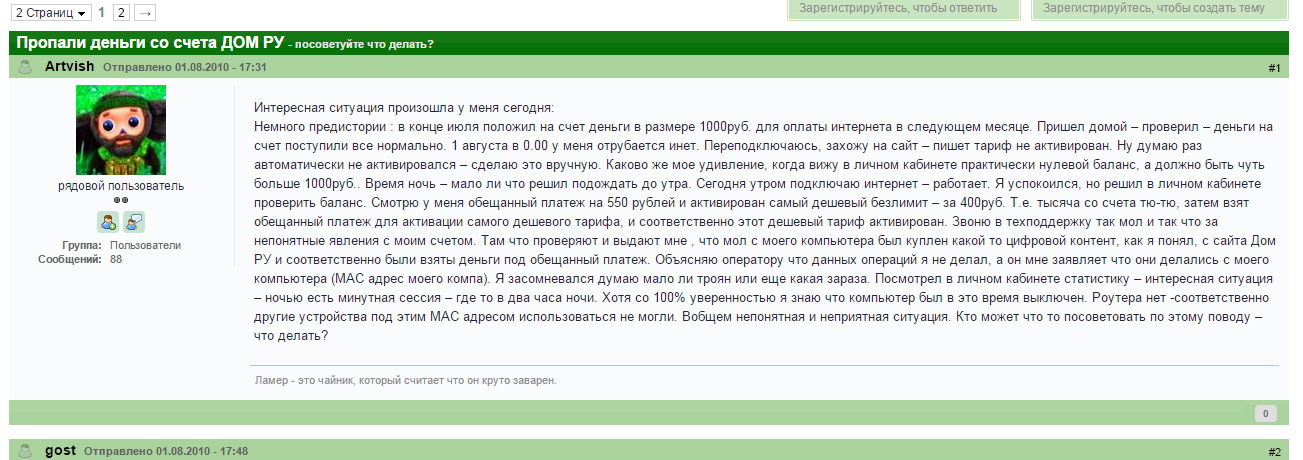Image resolution: width=1303 pixels, height=460 pixels.
Task: Click the thread title 'Пропали деньги со счета ДОМ РУ'
Action: [150, 43]
